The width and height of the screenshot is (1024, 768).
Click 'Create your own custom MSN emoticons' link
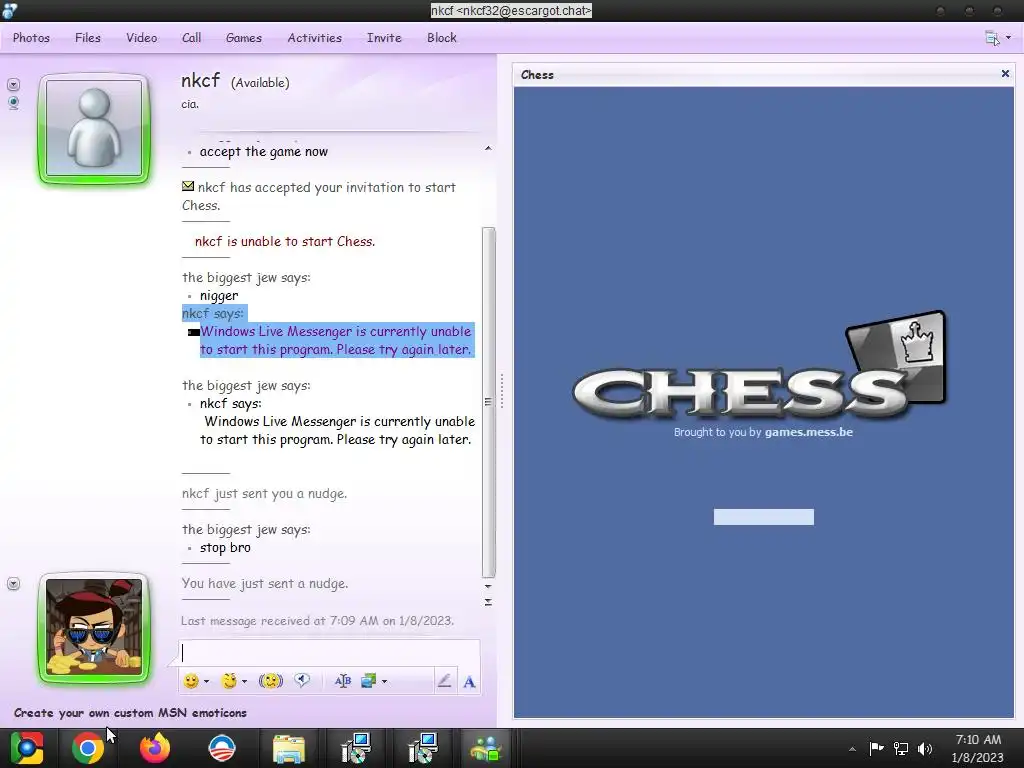click(130, 712)
